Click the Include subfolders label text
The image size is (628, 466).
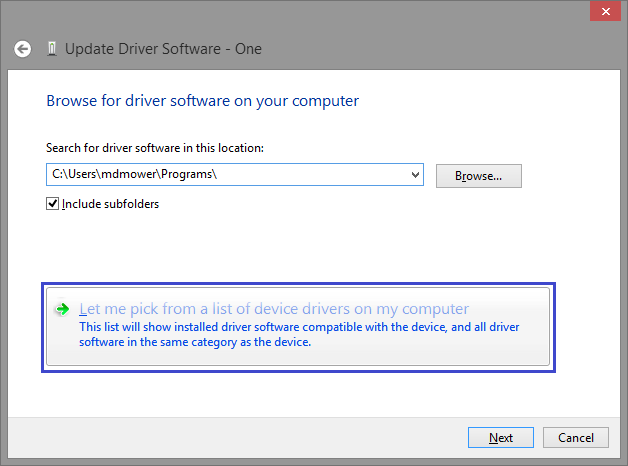[x=111, y=204]
